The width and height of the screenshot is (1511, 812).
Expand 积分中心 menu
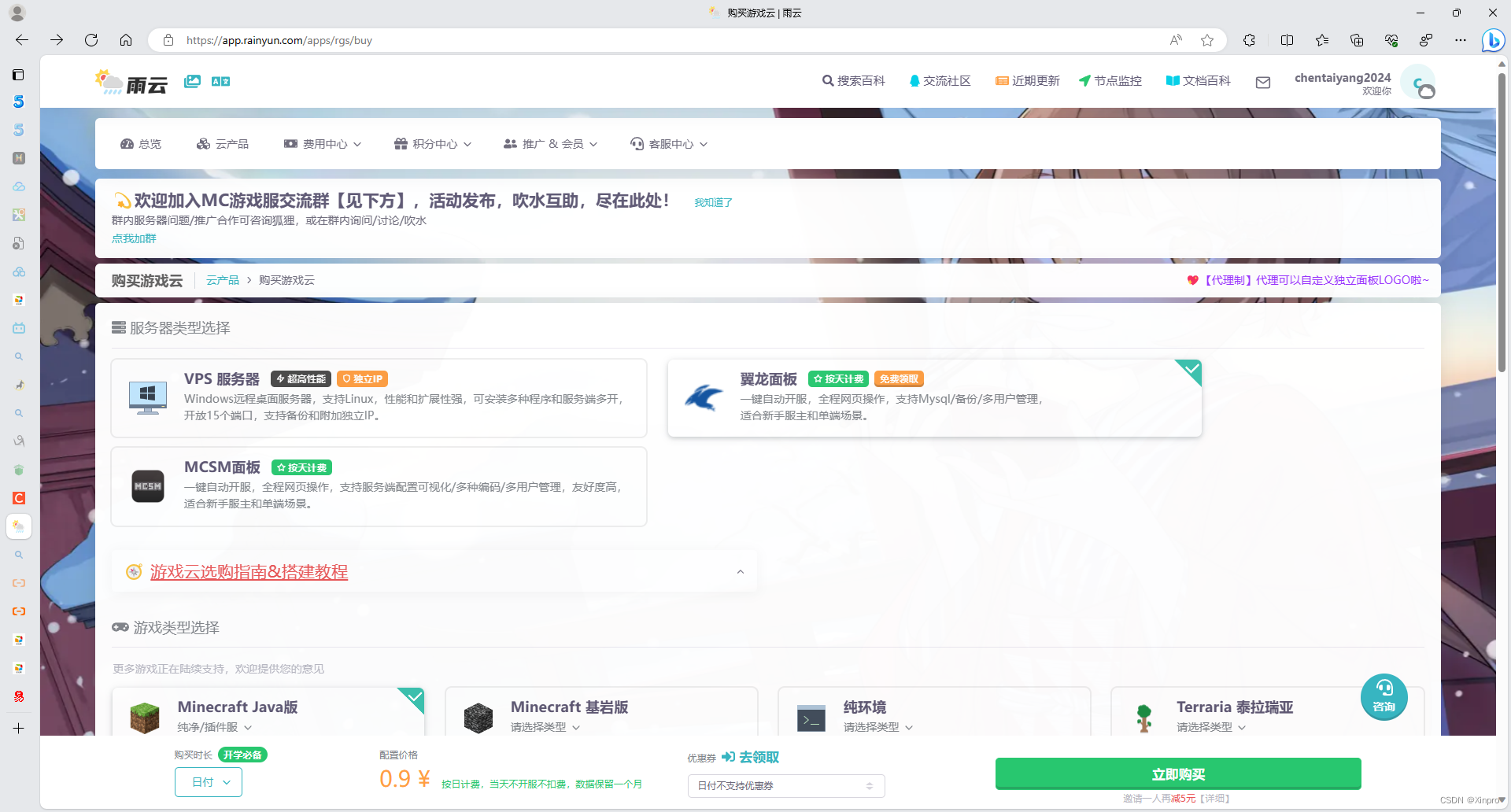point(433,144)
